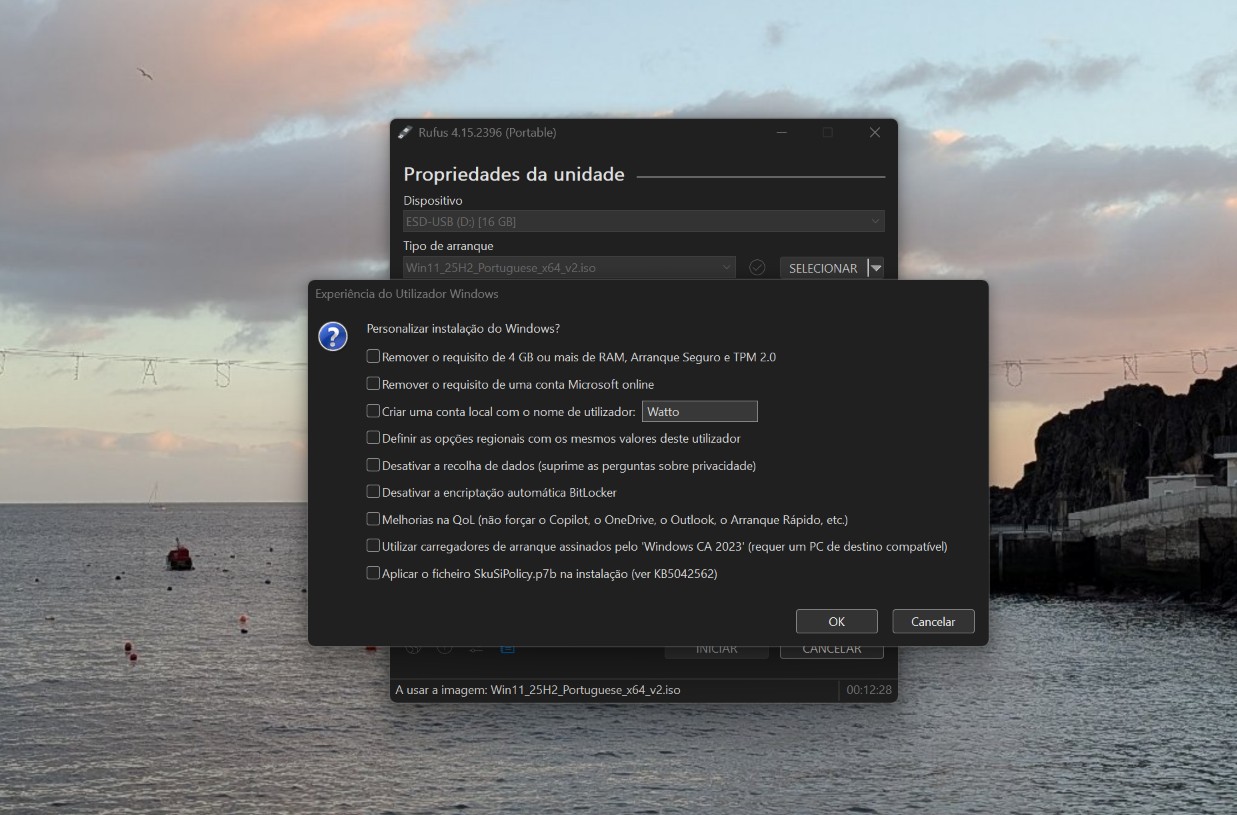Enable removing RAM, Secure Boot and TPM requirement
1237x815 pixels.
[x=373, y=356]
